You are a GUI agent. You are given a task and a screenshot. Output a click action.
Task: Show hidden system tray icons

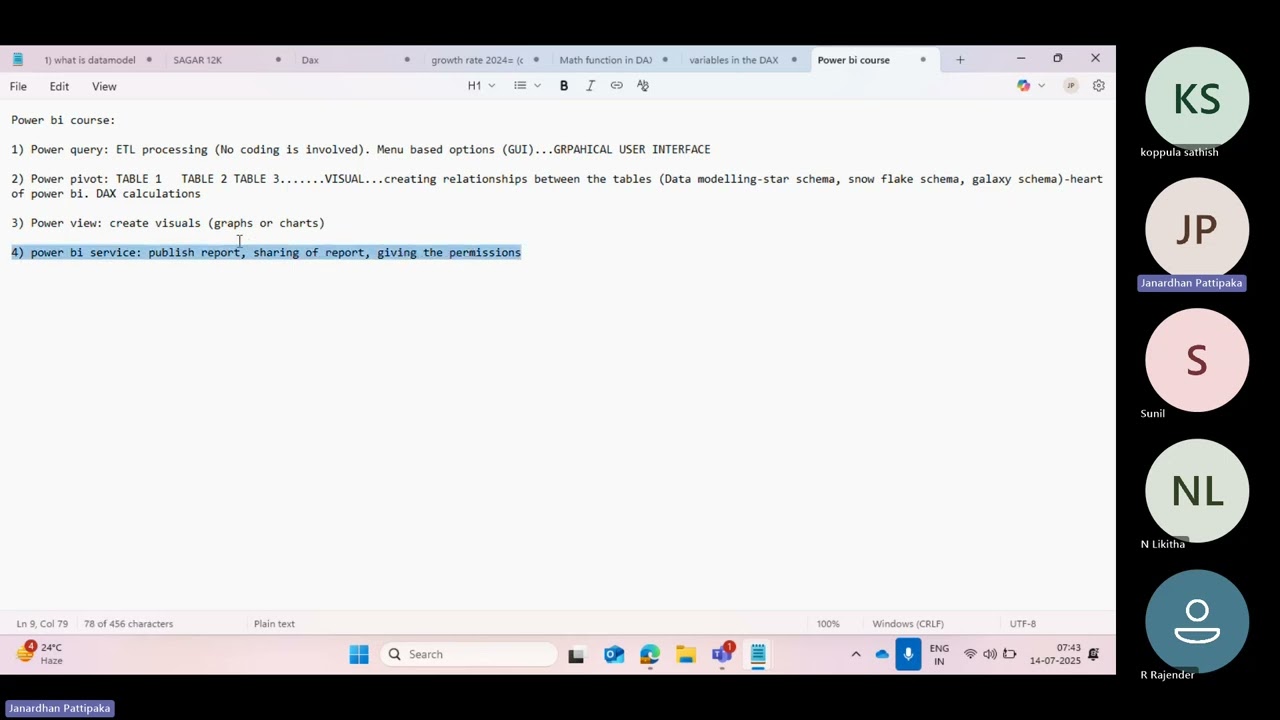(x=856, y=655)
